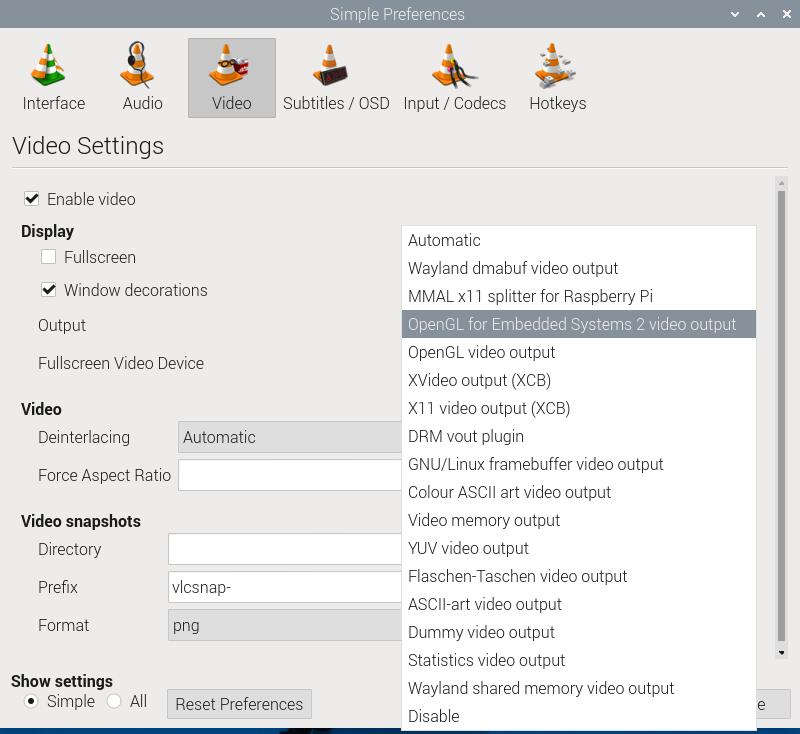Choose ASCII-art video output option
This screenshot has width=800, height=734.
579,604
